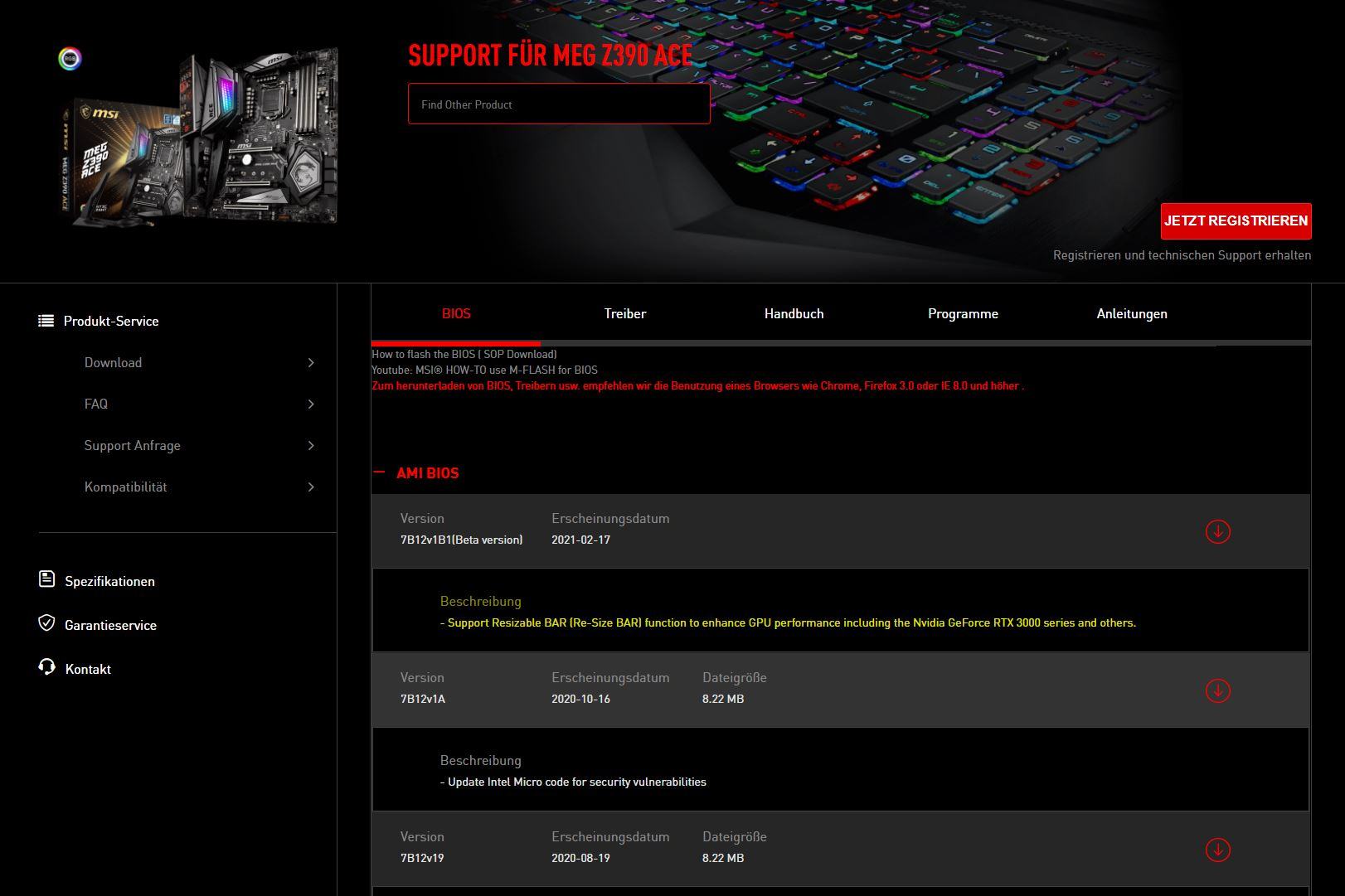Screen dimensions: 1345x896
Task: Collapse the AMI BIOS section
Action: click(x=379, y=472)
